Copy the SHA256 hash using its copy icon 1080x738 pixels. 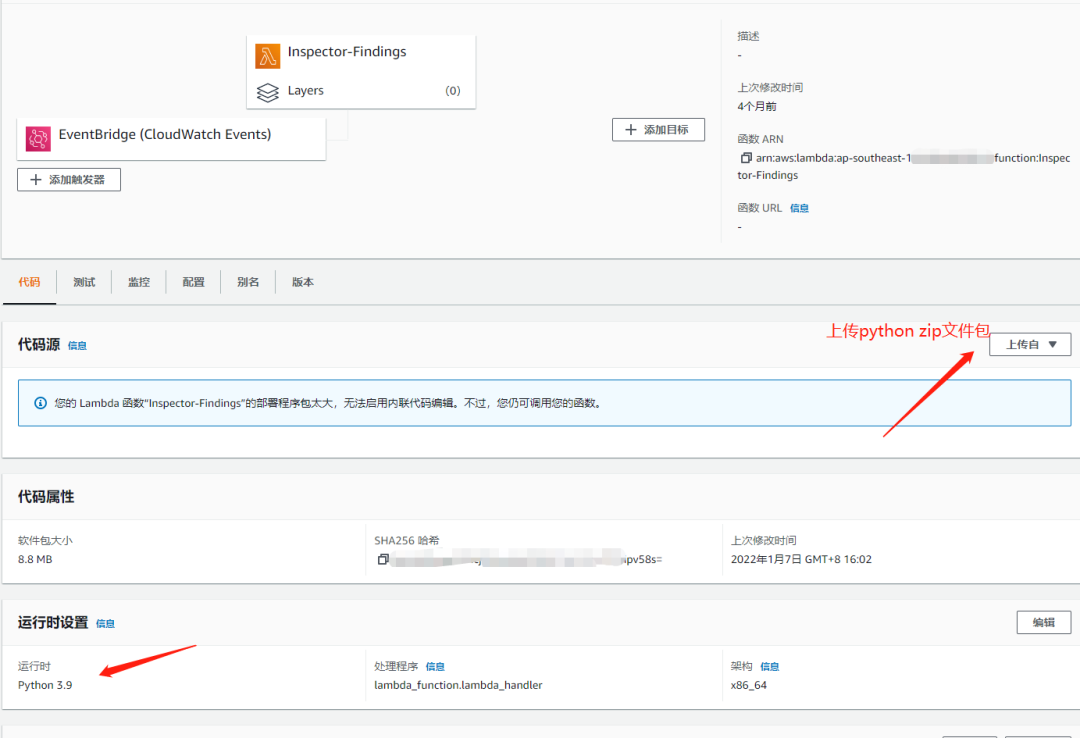click(382, 560)
